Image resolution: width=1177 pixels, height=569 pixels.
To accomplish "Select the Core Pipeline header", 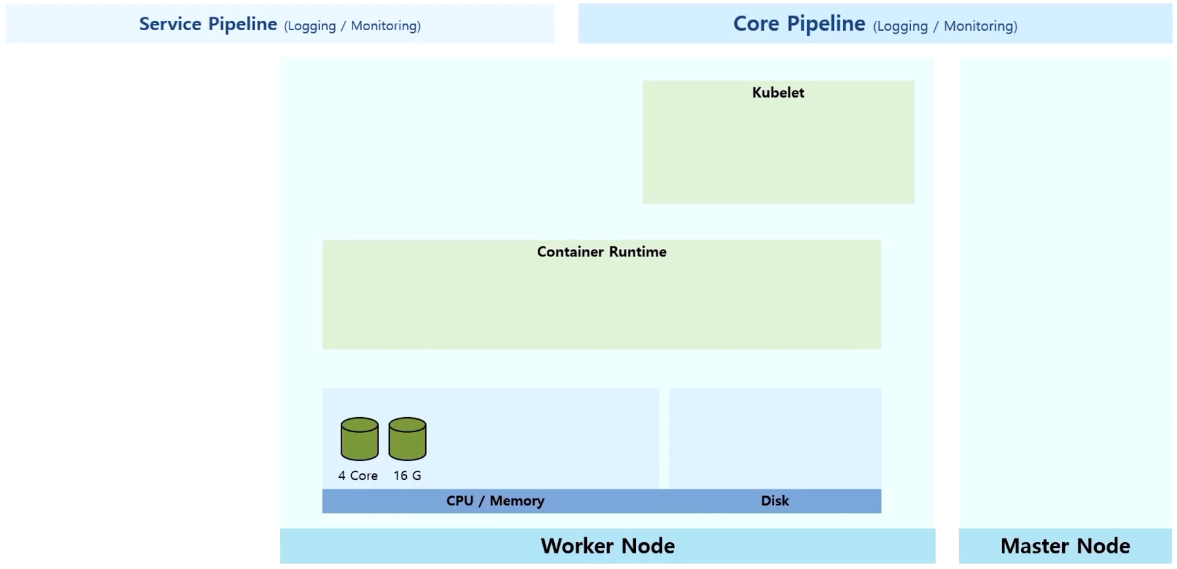I will 875,24.
